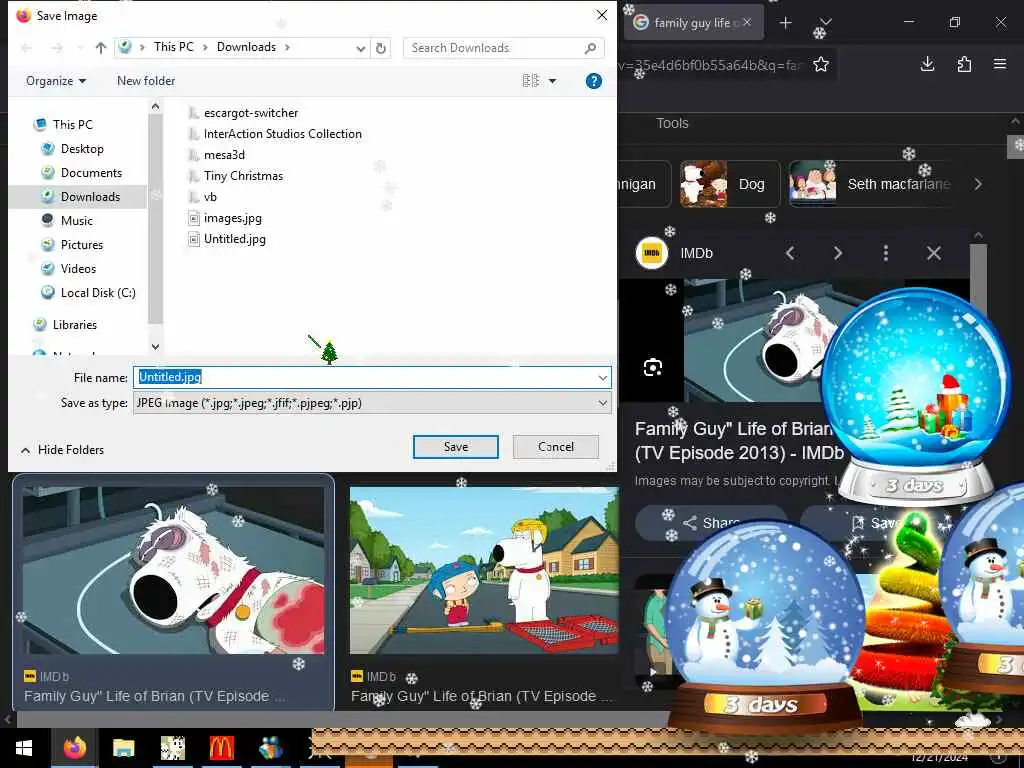The image size is (1024, 768).
Task: Select Videos in navigation pane
Action: 78,269
